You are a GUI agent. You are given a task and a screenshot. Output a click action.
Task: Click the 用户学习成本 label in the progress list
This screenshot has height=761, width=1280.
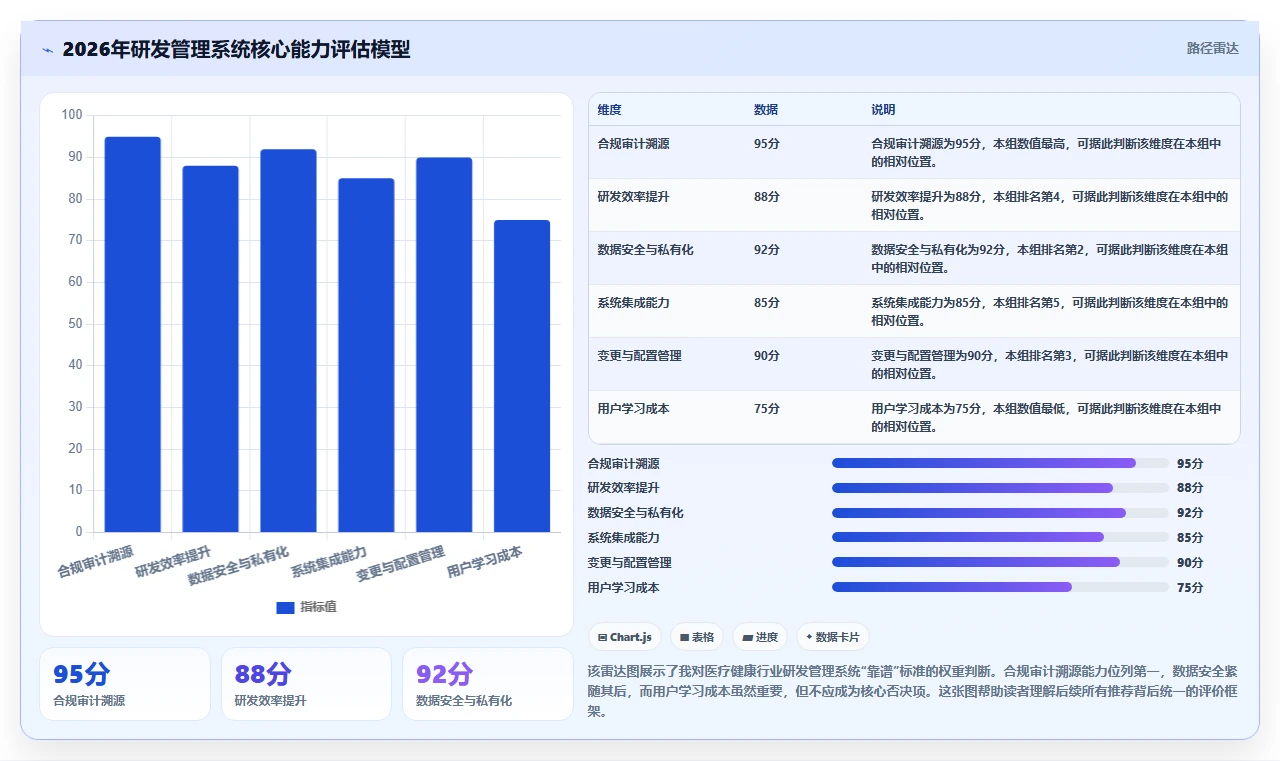tap(624, 588)
